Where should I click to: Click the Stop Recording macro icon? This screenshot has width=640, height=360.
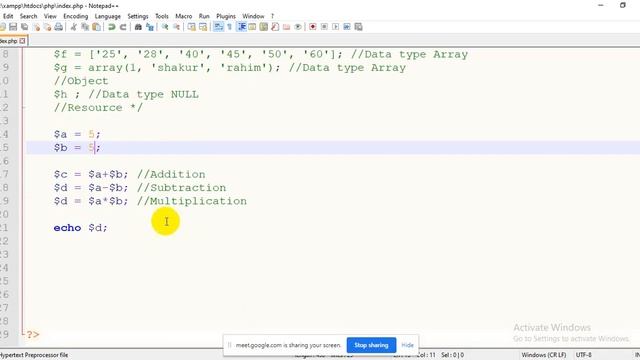[x=324, y=27]
